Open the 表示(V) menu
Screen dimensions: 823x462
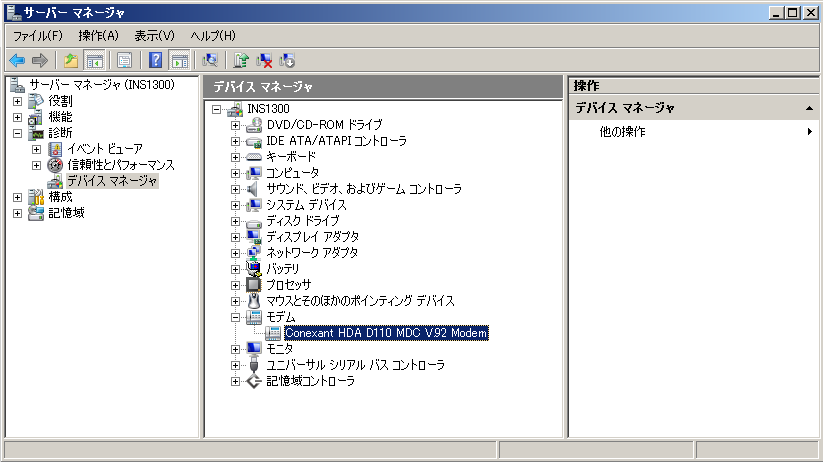(154, 36)
